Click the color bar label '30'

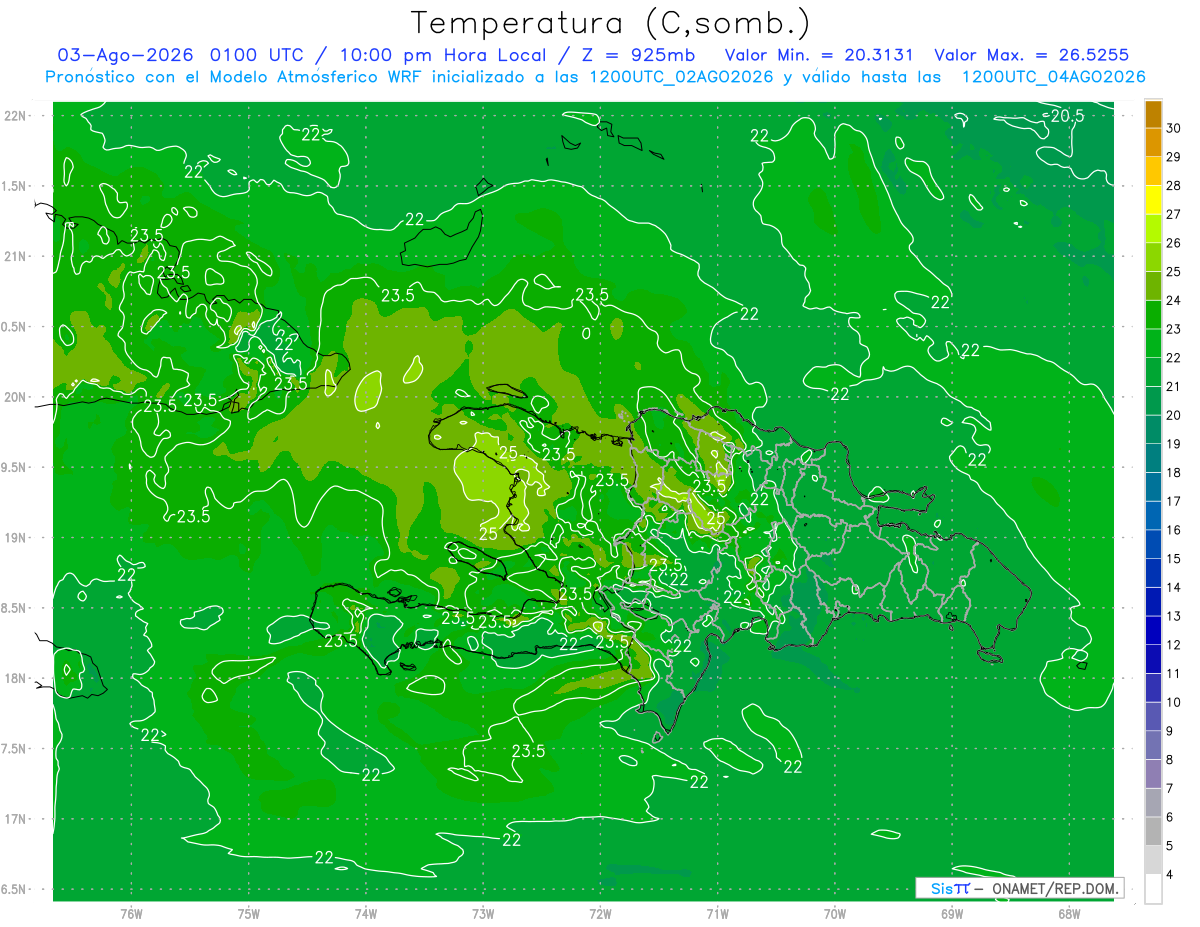pos(1174,128)
